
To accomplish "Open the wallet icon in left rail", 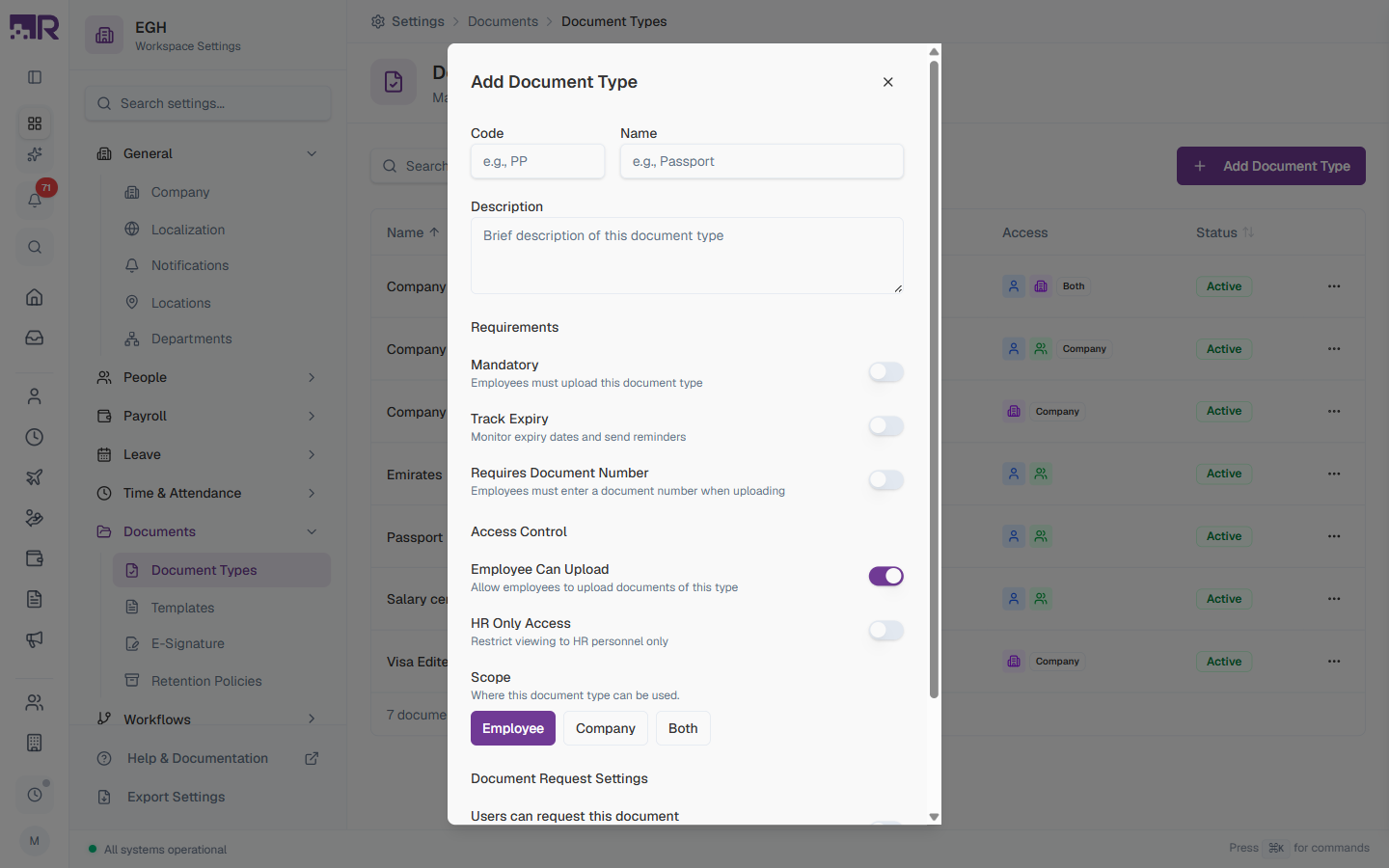I will click(x=35, y=558).
